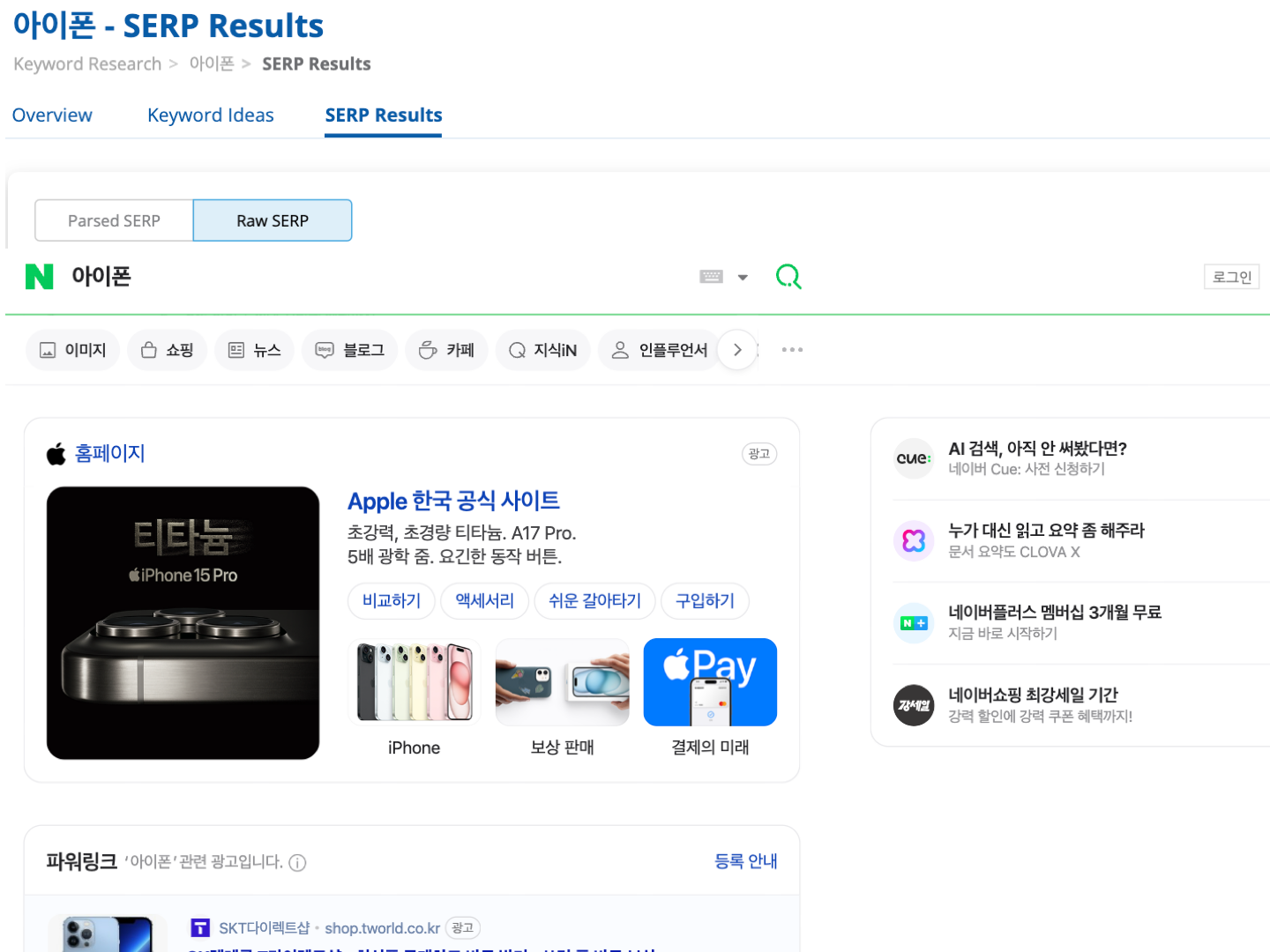Screen dimensions: 1270x952
Task: Click the SKT다이렉트샵 T logo icon
Action: [200, 927]
